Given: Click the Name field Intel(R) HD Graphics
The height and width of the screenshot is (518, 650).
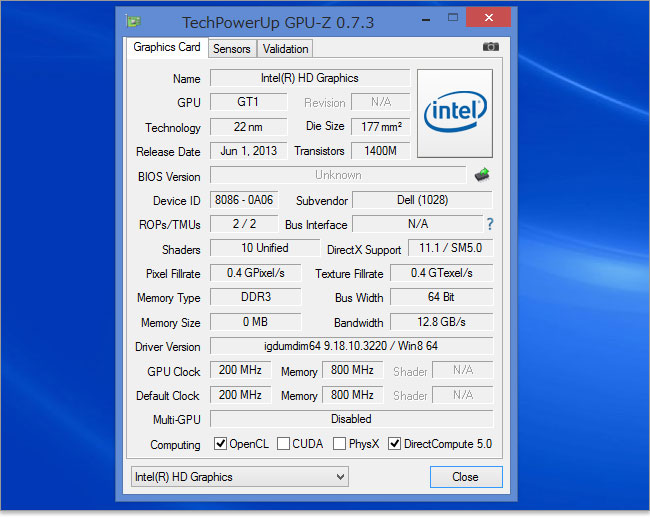Looking at the screenshot, I should 310,78.
